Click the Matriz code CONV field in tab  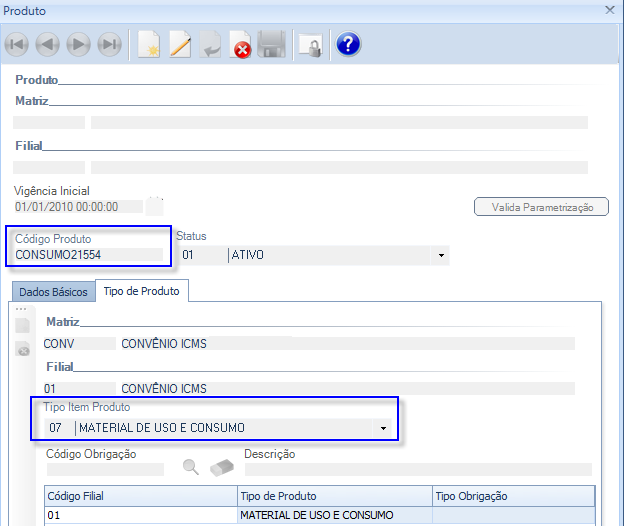[79, 343]
